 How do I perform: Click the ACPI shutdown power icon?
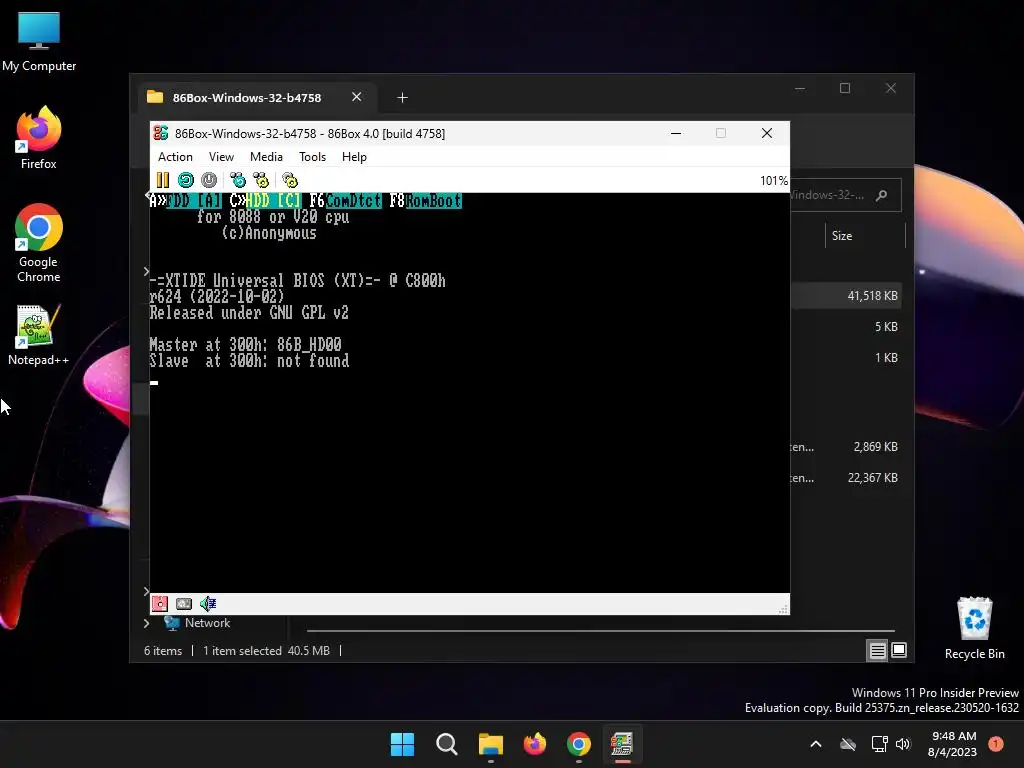pos(209,180)
